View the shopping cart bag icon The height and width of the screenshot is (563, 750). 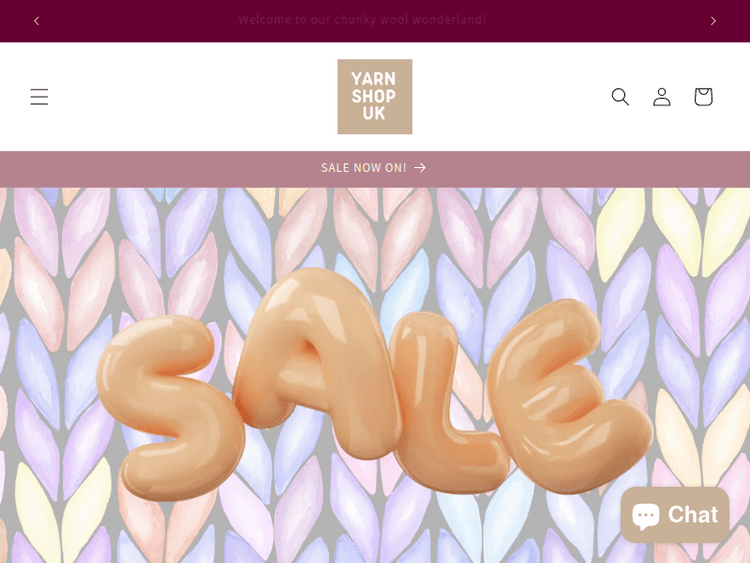click(703, 97)
